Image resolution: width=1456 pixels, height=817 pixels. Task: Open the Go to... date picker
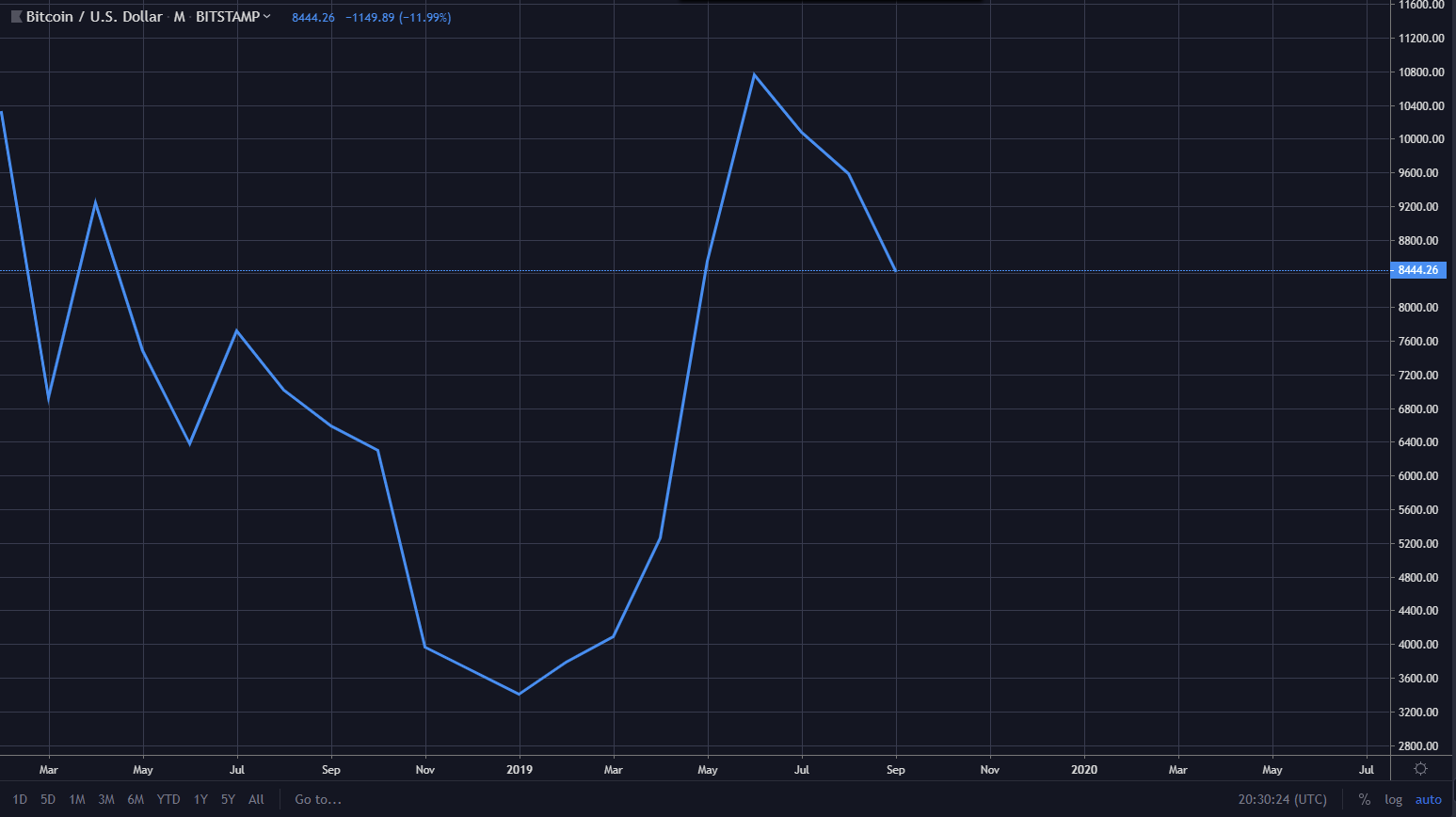tap(317, 799)
